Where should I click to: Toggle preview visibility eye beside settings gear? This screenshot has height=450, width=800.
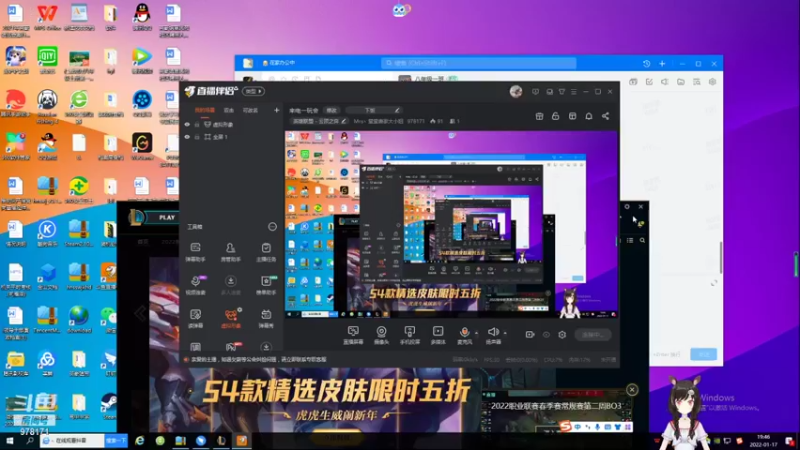pyautogui.click(x=546, y=335)
